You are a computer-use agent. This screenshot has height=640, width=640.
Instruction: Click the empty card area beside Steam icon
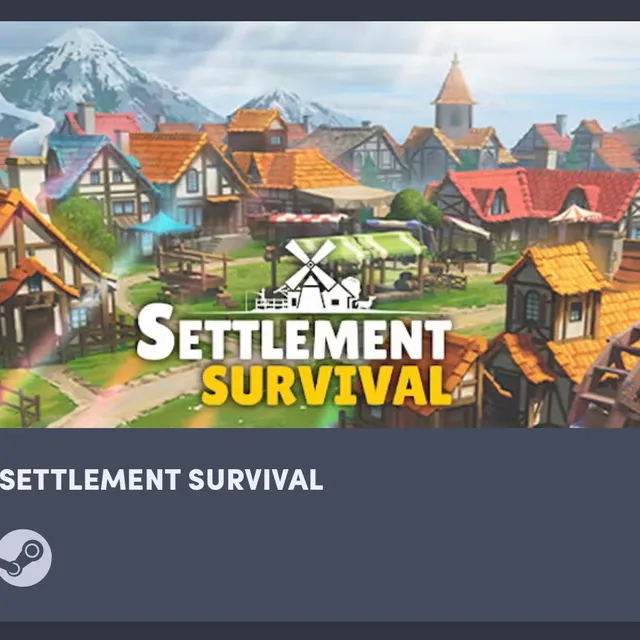347,558
